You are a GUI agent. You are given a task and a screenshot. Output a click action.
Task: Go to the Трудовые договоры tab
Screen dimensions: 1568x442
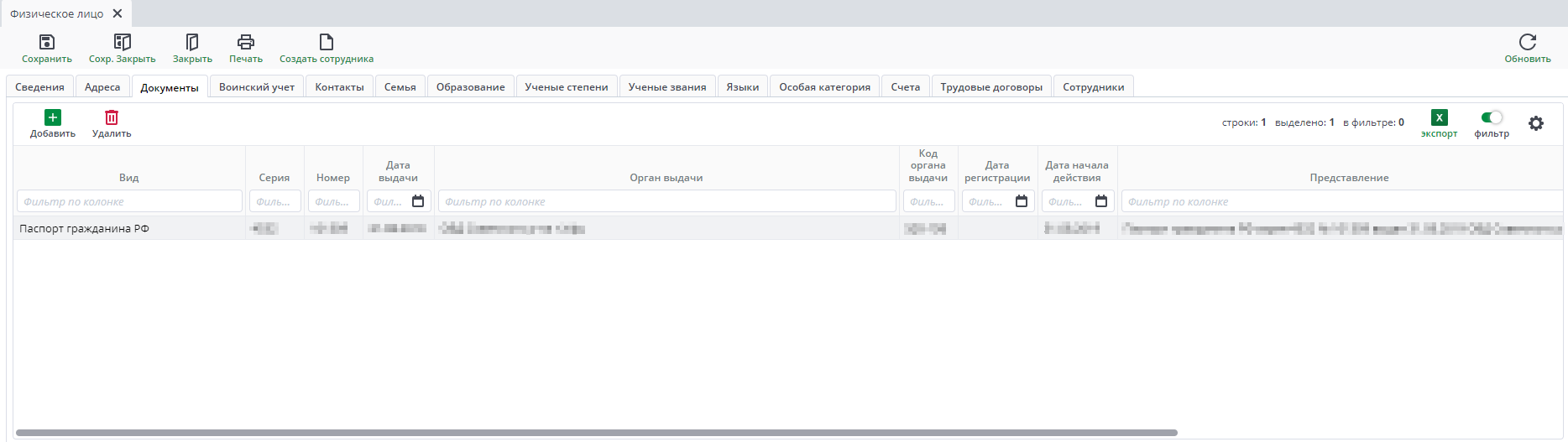[991, 87]
